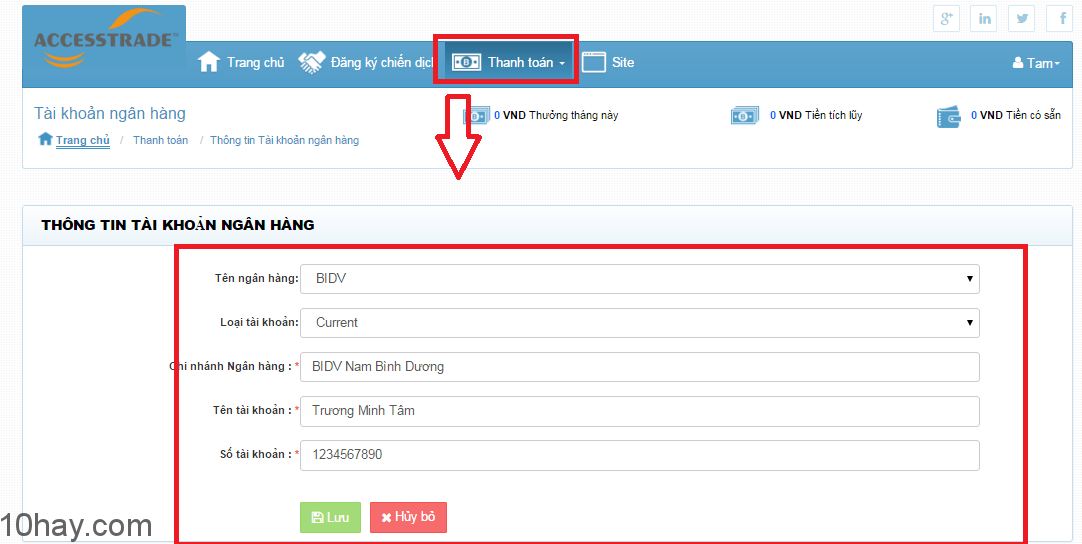Click the Thanh toán breadcrumb link
This screenshot has width=1082, height=544.
tap(160, 140)
